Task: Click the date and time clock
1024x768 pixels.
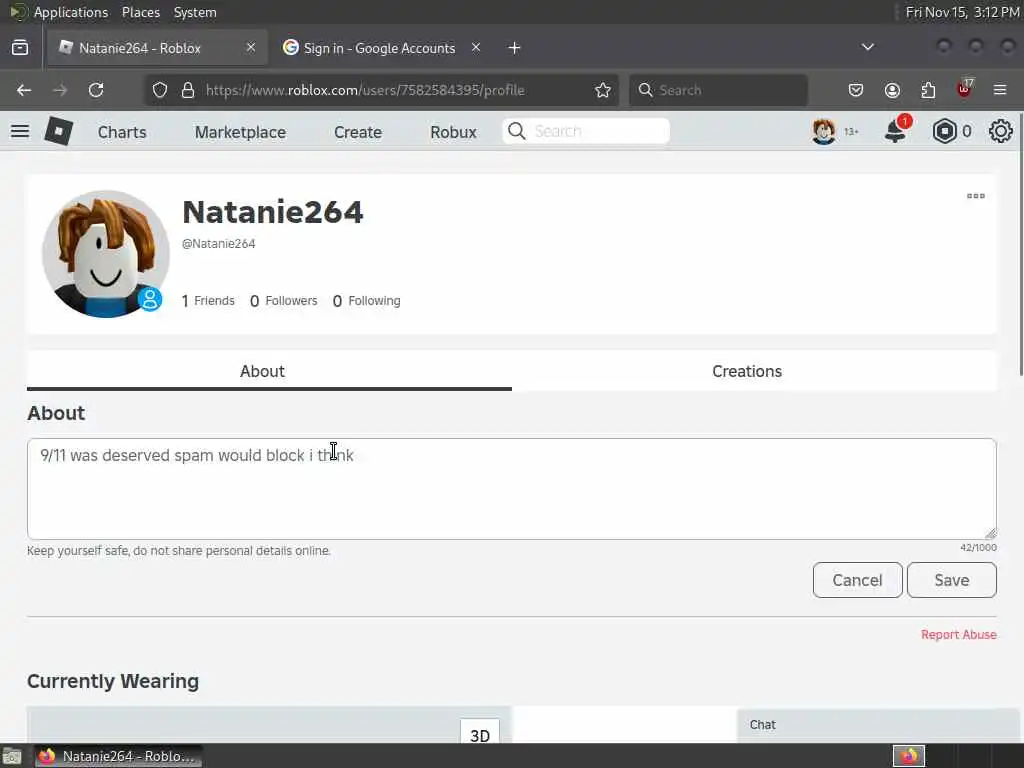Action: 962,12
